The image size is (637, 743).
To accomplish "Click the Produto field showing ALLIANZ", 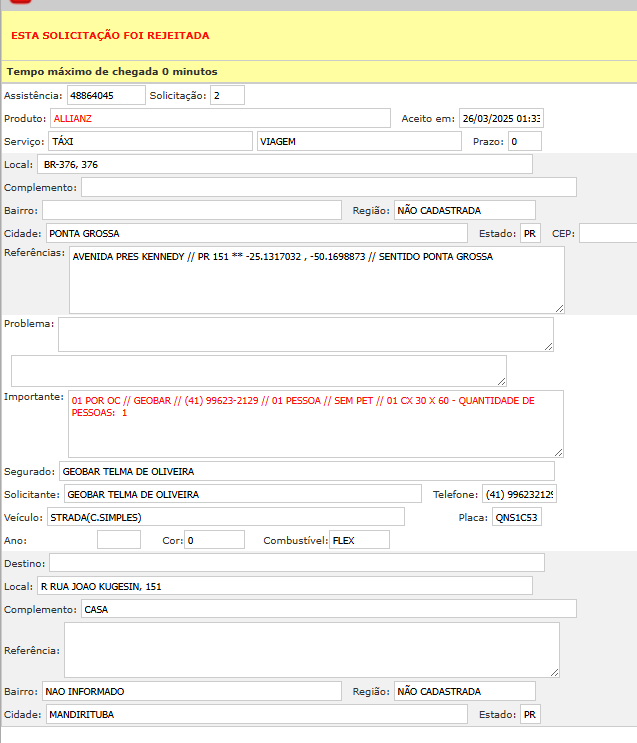I will [x=219, y=118].
